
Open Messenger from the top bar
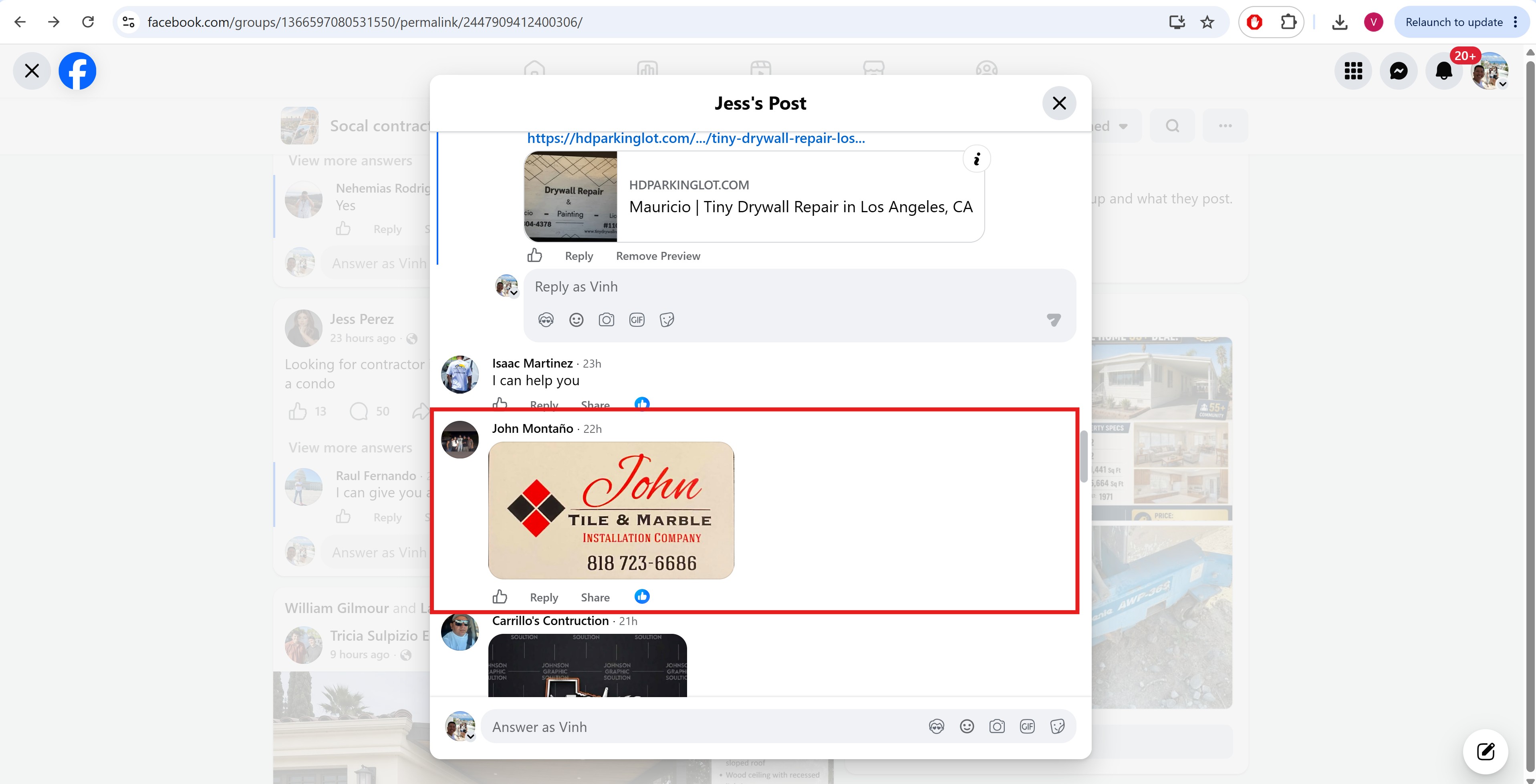click(1399, 71)
